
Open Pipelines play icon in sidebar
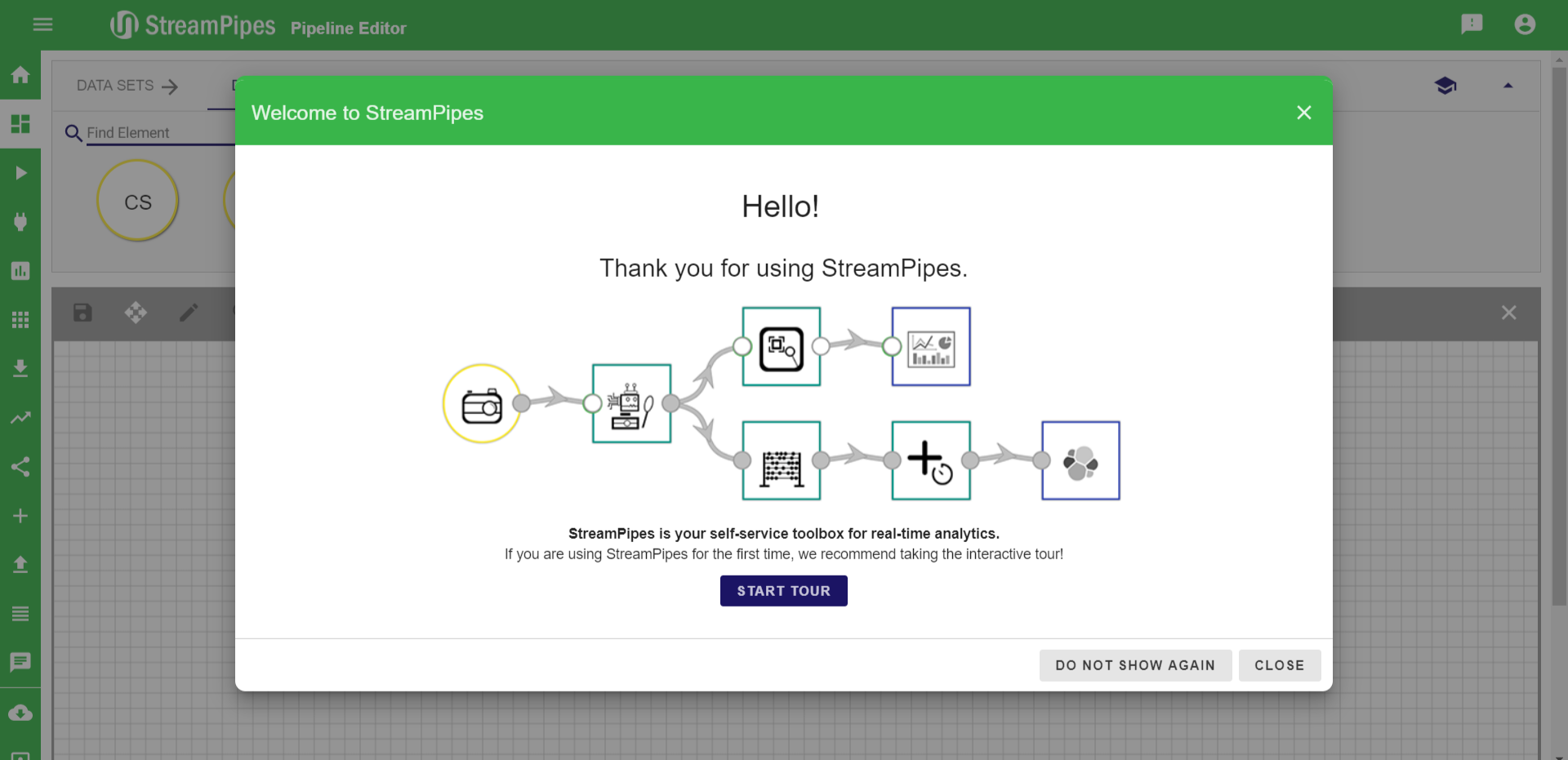pos(20,173)
